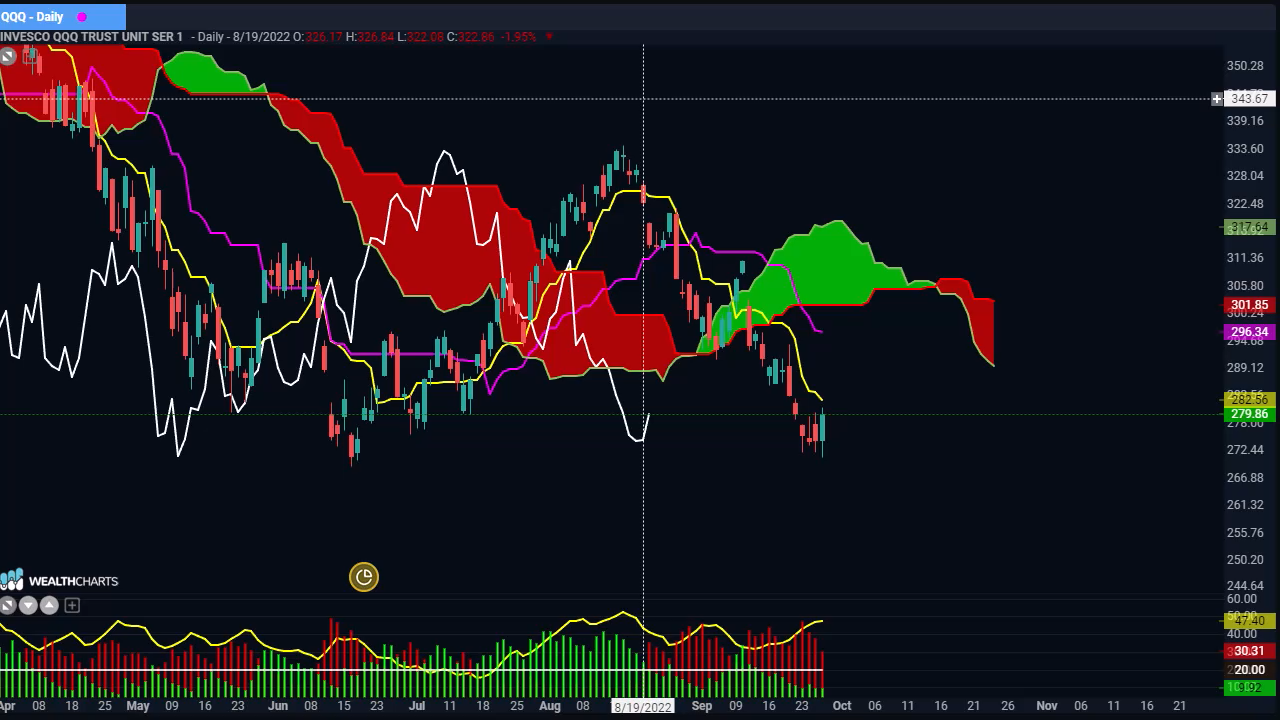Click the plus box icon on indicator pane
The width and height of the screenshot is (1280, 720).
tap(72, 605)
